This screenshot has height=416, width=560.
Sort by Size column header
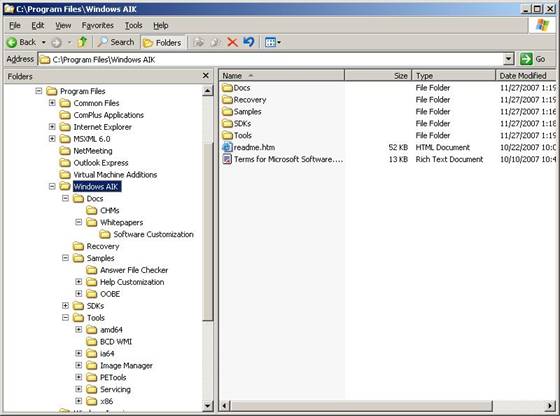coord(378,76)
